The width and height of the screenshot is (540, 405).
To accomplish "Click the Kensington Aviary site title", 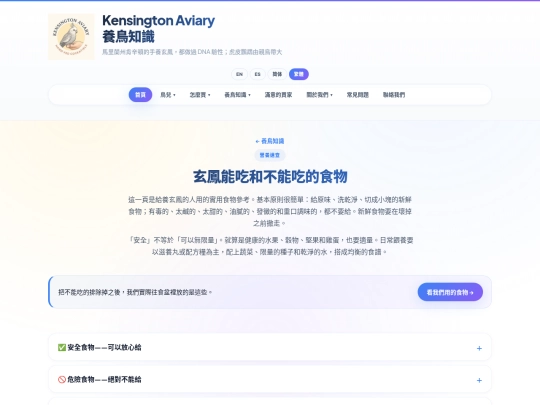I will [158, 21].
